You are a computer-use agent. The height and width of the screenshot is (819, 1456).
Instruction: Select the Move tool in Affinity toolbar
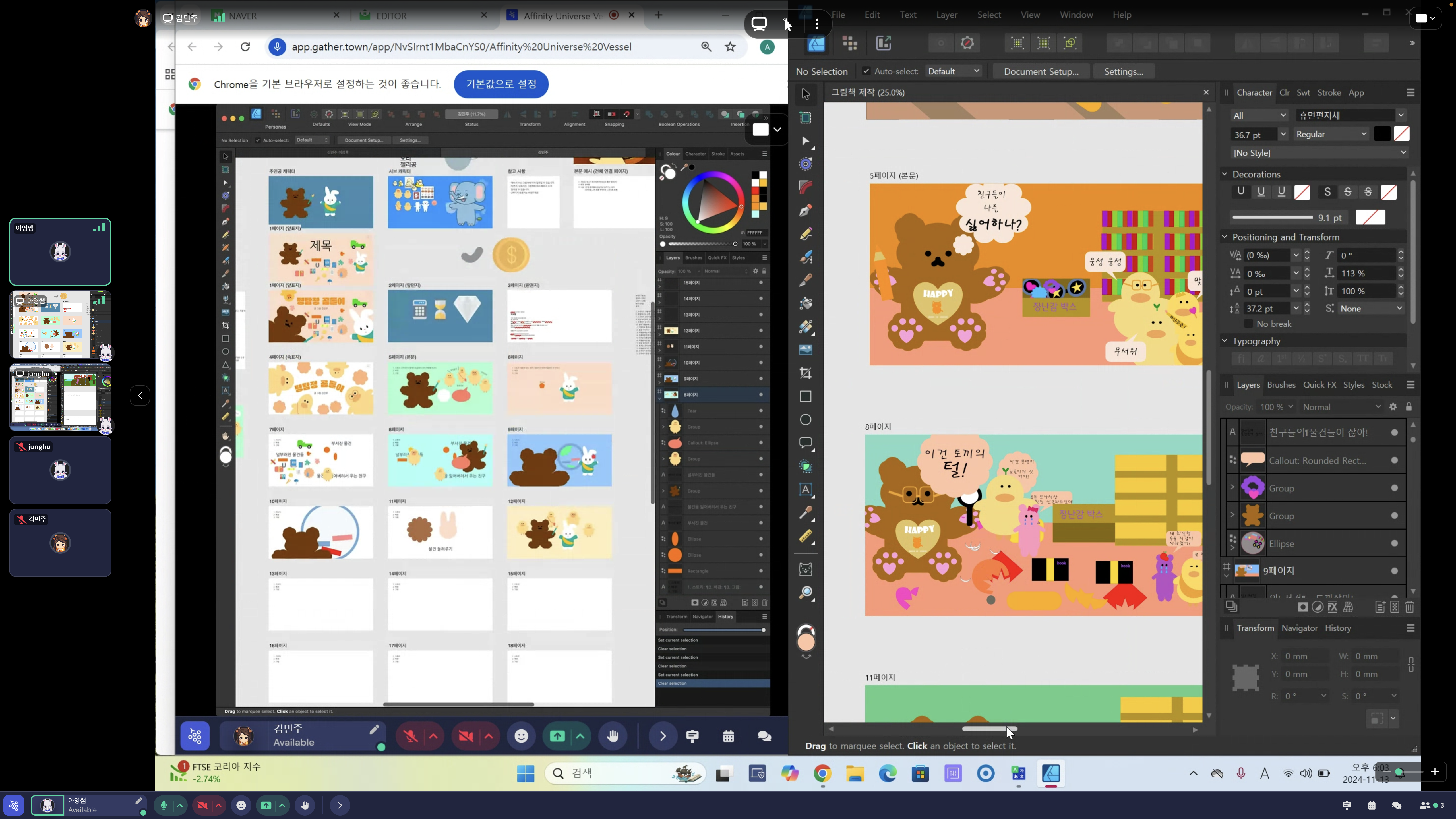coord(806,94)
